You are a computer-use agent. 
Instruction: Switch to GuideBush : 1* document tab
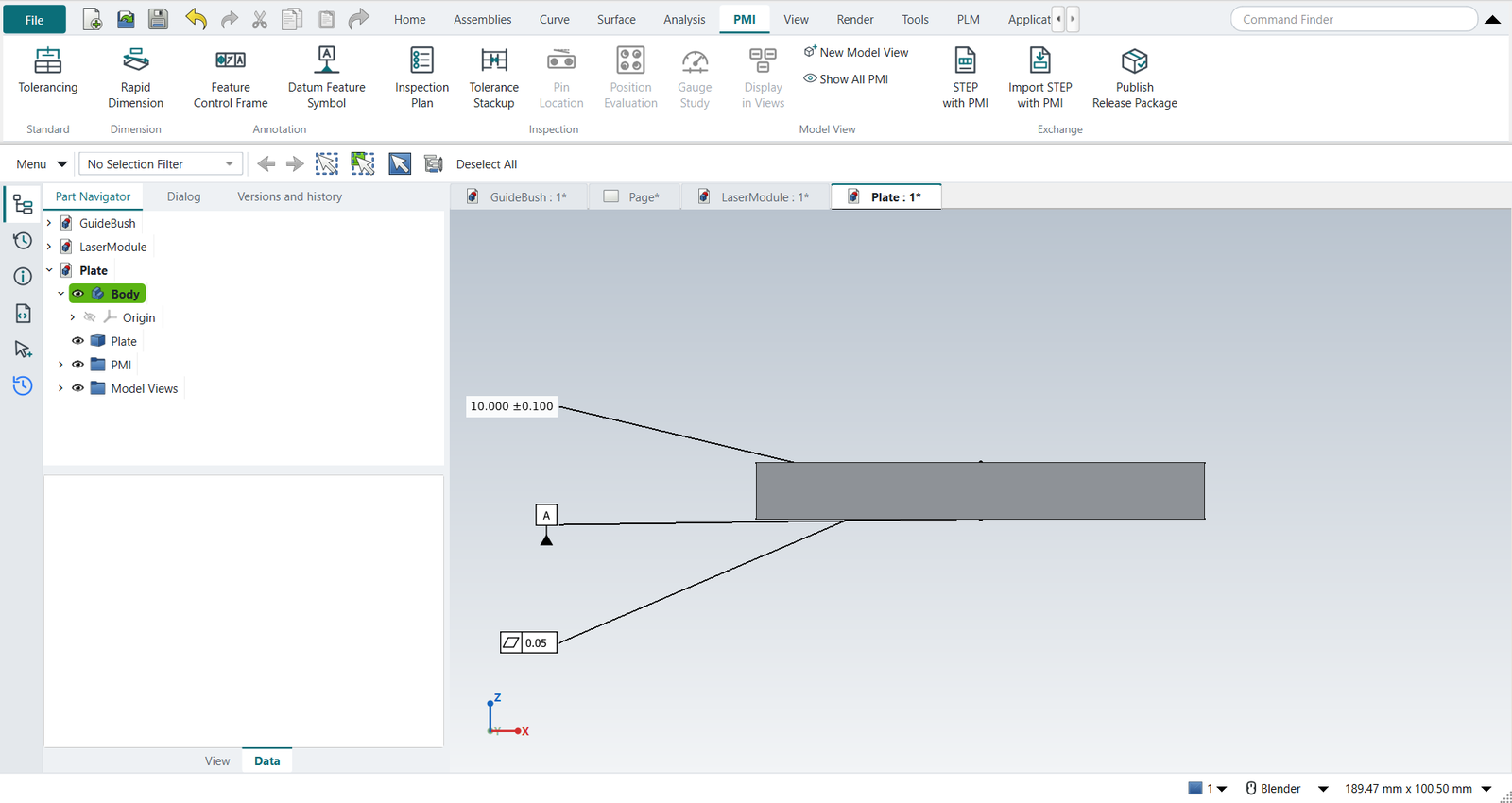519,196
